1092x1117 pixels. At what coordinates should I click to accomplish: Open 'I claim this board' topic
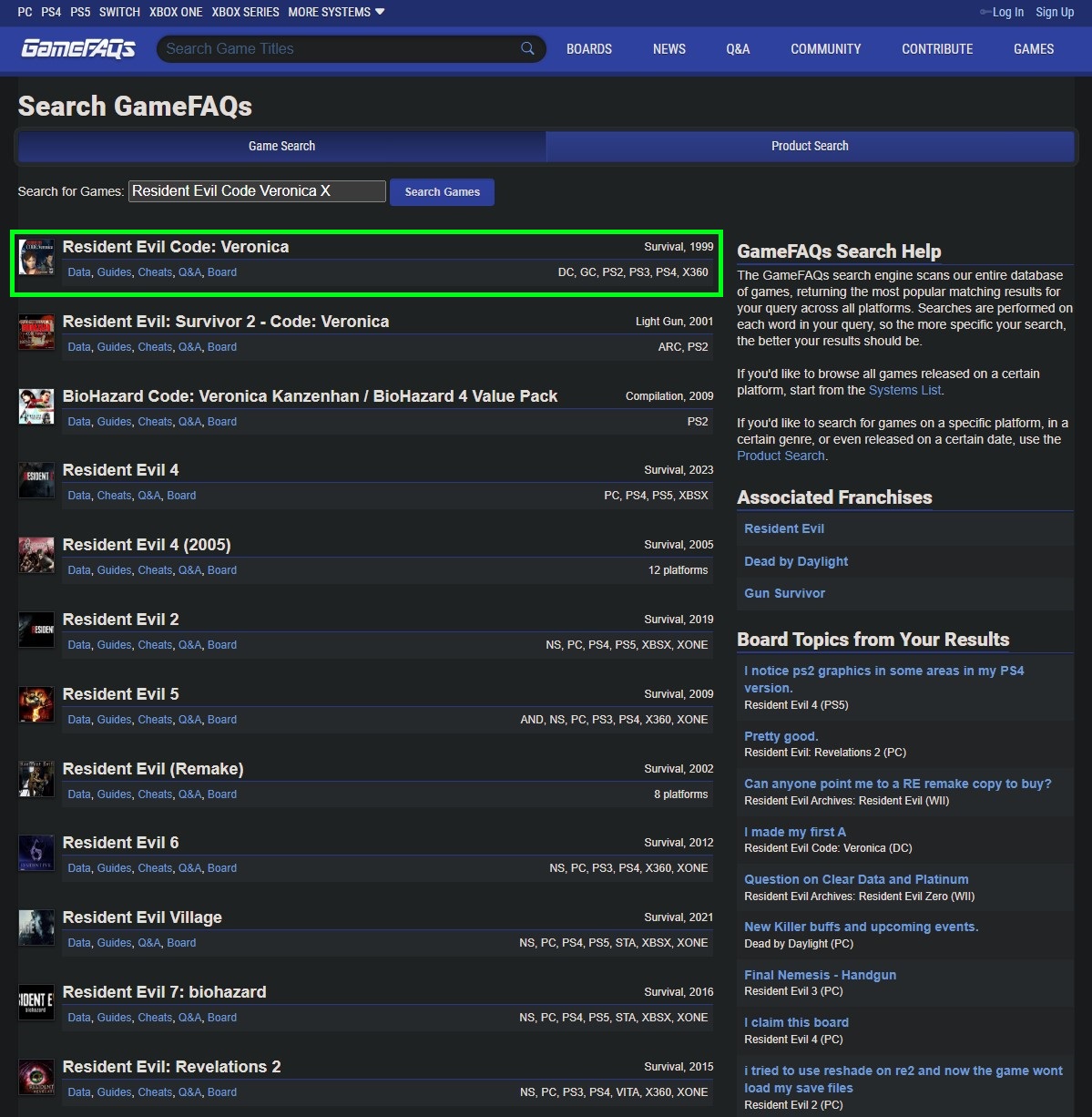(796, 1022)
